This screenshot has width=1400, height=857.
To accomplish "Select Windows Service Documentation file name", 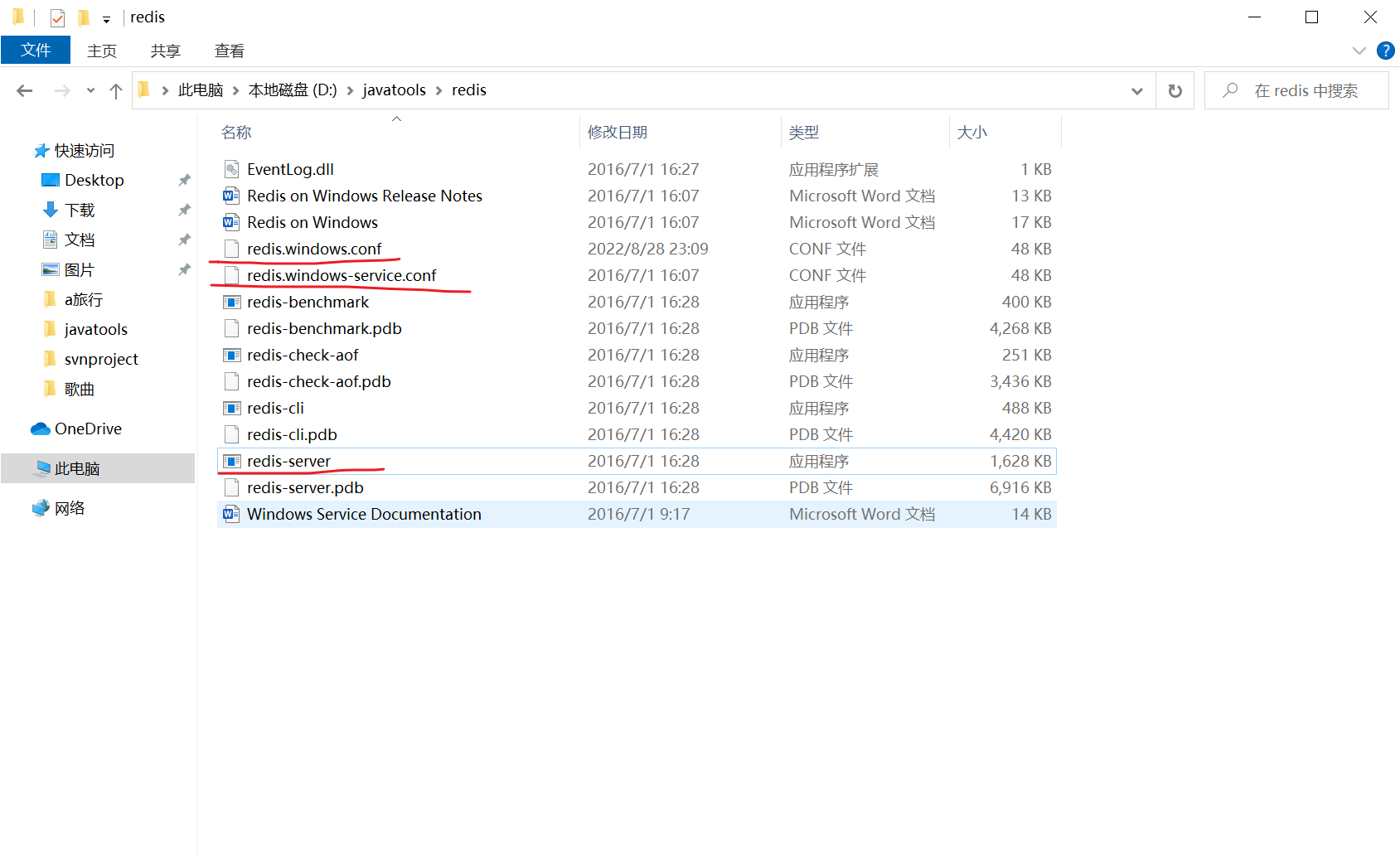I will click(364, 514).
